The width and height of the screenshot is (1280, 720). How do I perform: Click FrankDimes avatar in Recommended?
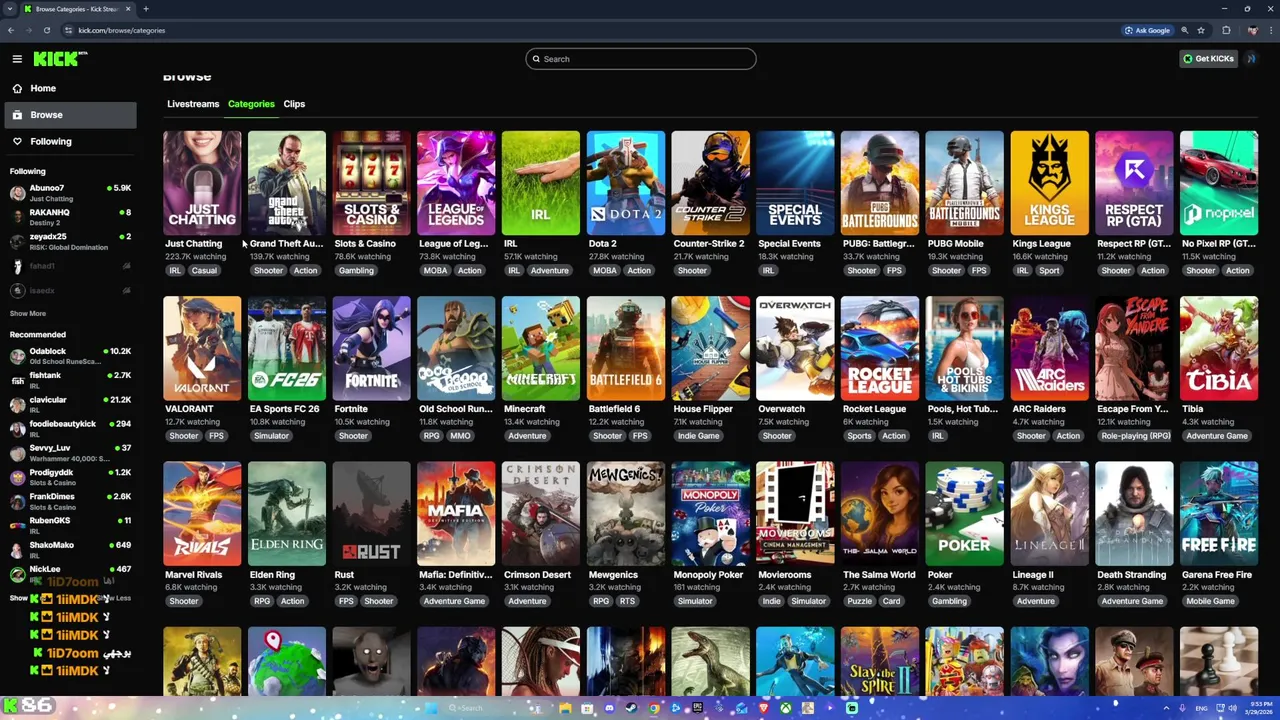(x=18, y=501)
